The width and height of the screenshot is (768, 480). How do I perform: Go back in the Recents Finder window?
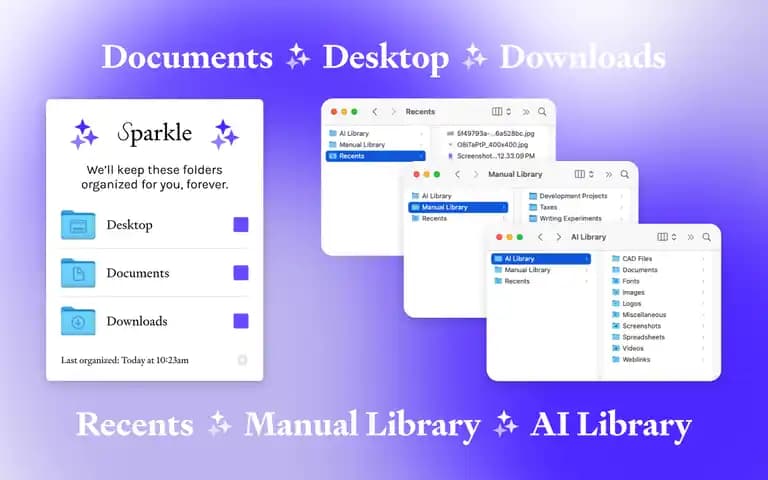click(375, 112)
